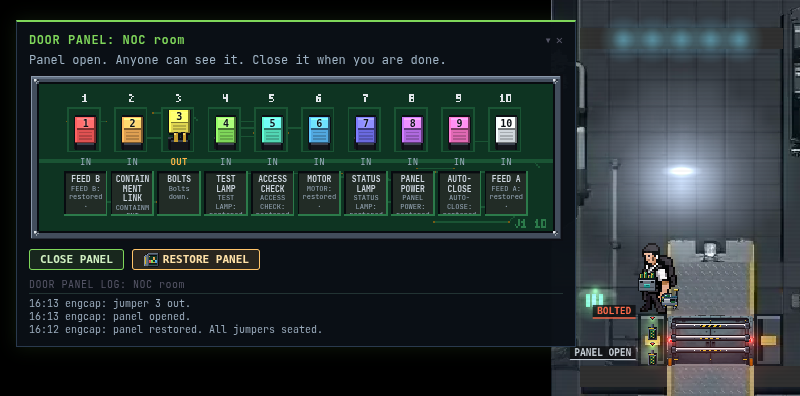The width and height of the screenshot is (800, 396).
Task: Pull the blue jumper 6
Action: [x=319, y=130]
